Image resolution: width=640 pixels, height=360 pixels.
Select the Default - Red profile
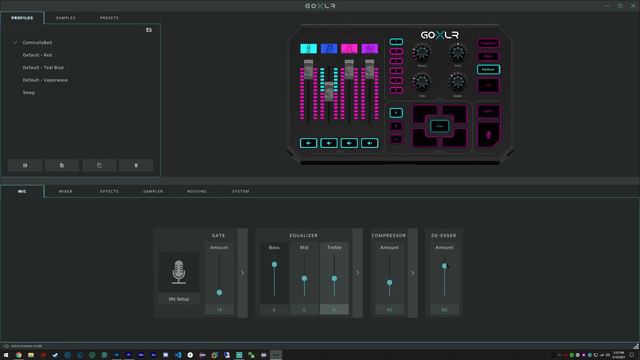[37, 55]
